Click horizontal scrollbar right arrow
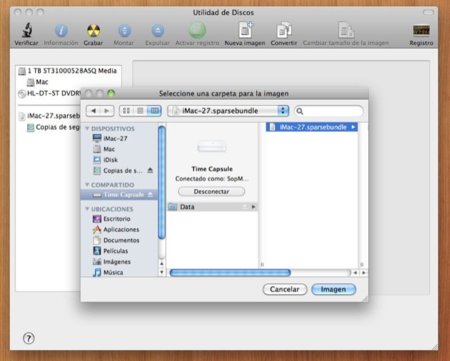Viewport: 450px width, 361px height. (x=363, y=273)
